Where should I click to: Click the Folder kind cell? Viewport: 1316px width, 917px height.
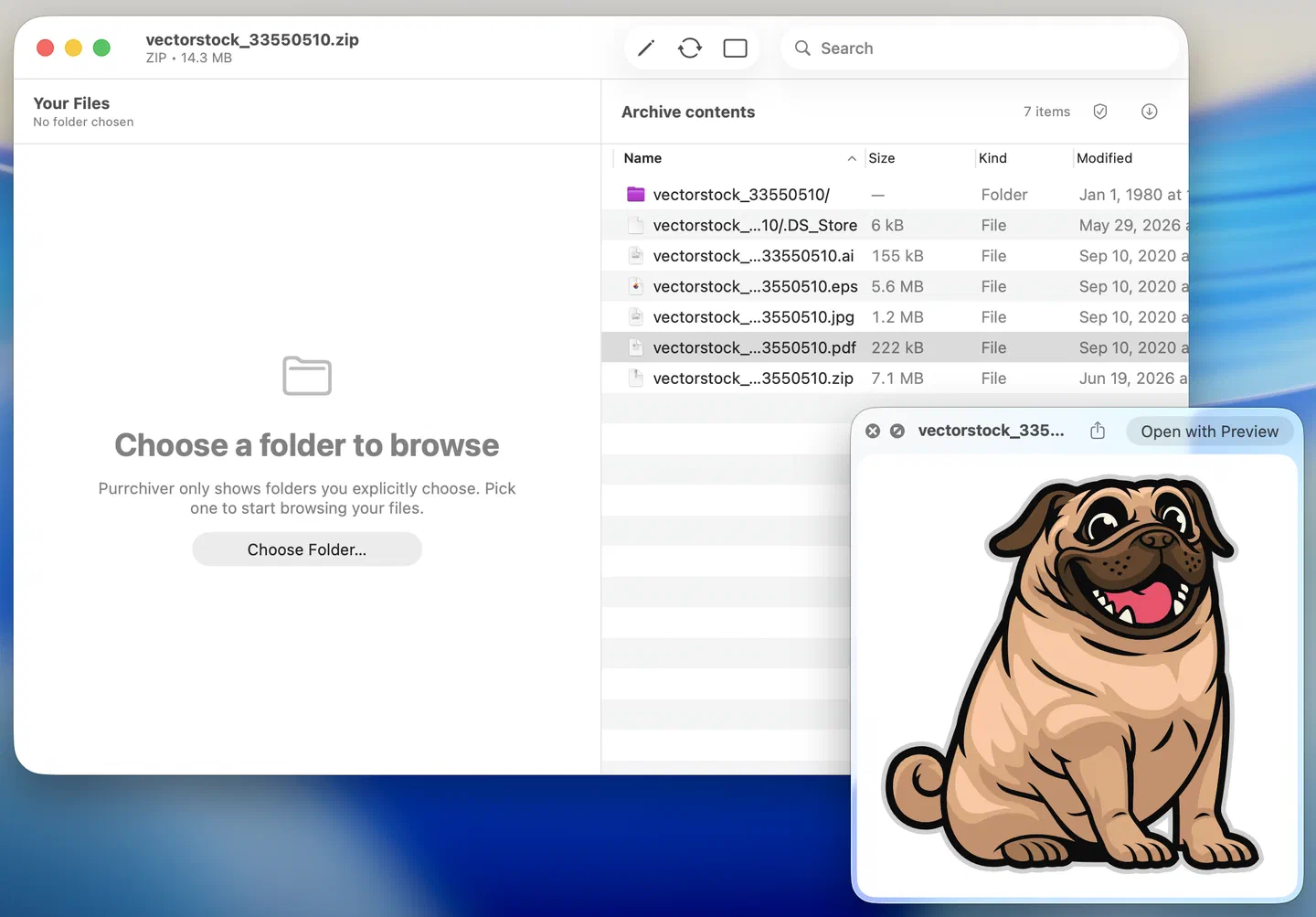(1004, 195)
